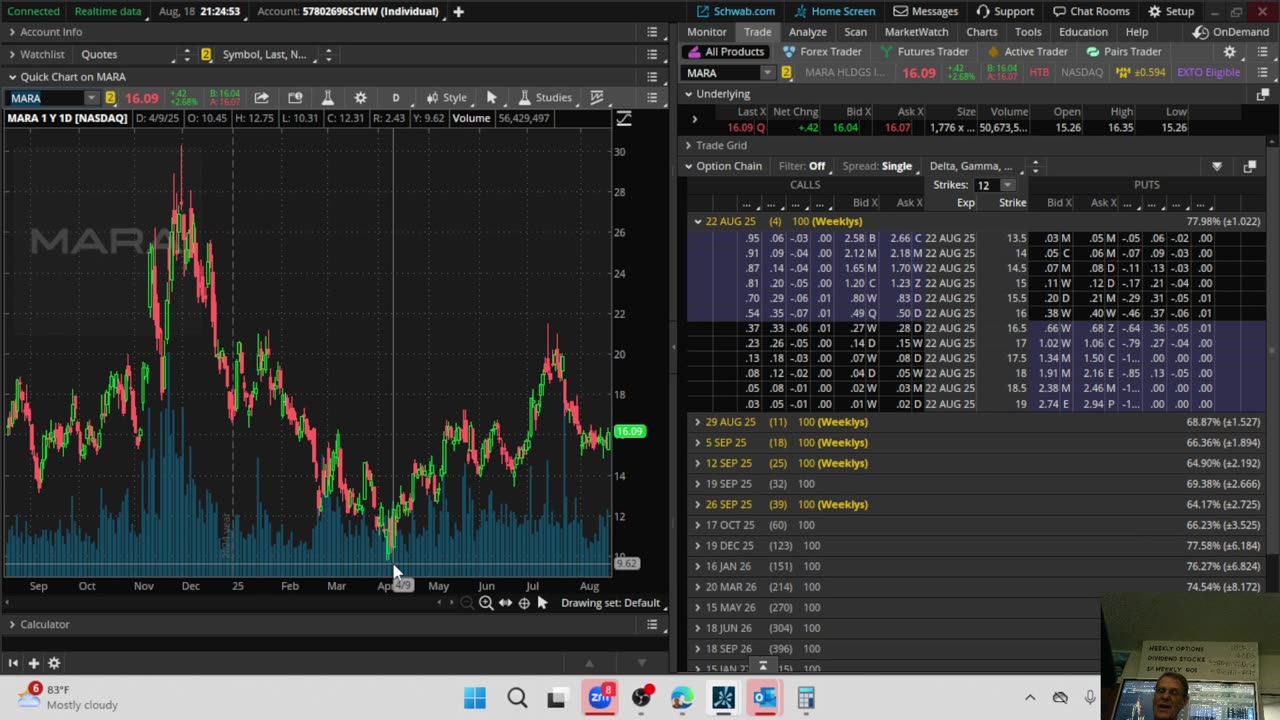Open the flask Edit Studies icon
The width and height of the screenshot is (1280, 720).
(327, 97)
